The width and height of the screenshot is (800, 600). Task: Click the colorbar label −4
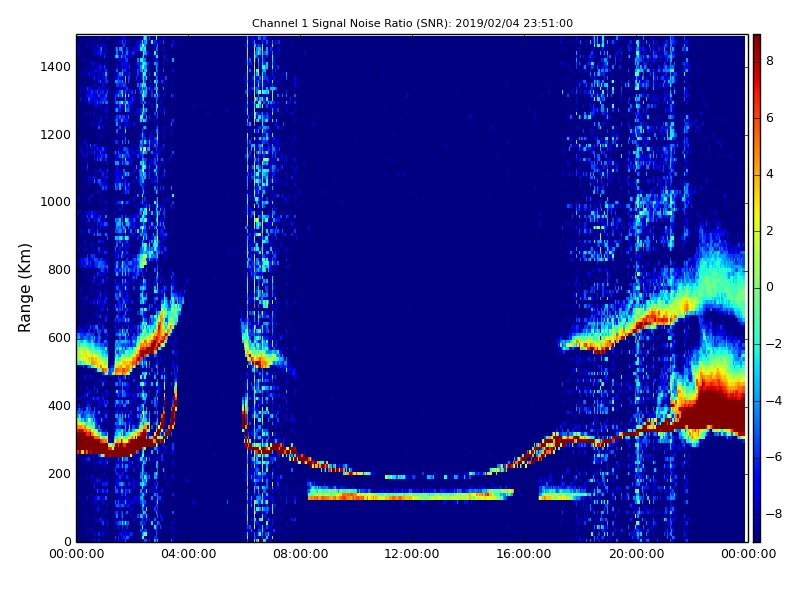point(773,401)
